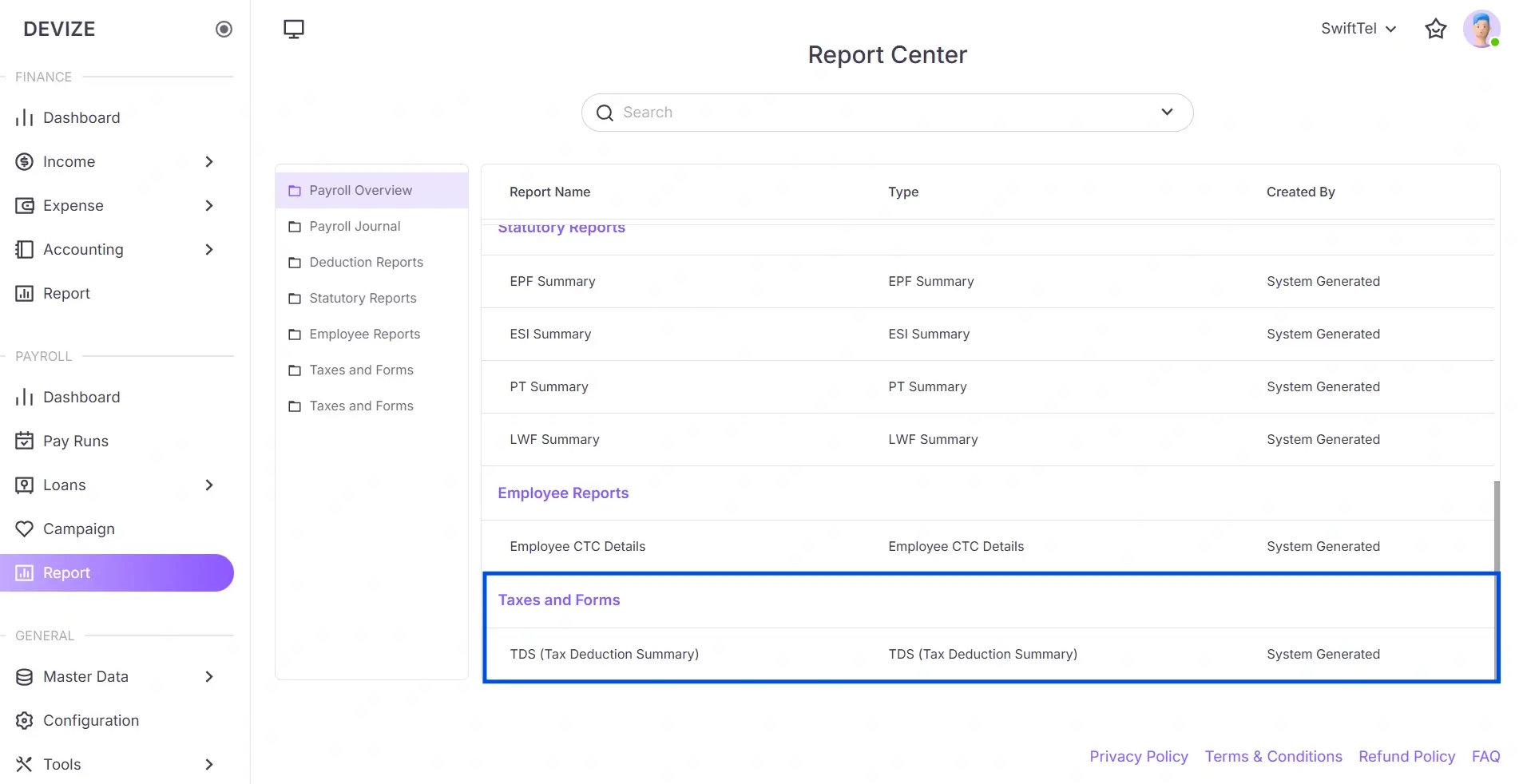Open the LWF Summary report
Image resolution: width=1519 pixels, height=784 pixels.
point(987,440)
